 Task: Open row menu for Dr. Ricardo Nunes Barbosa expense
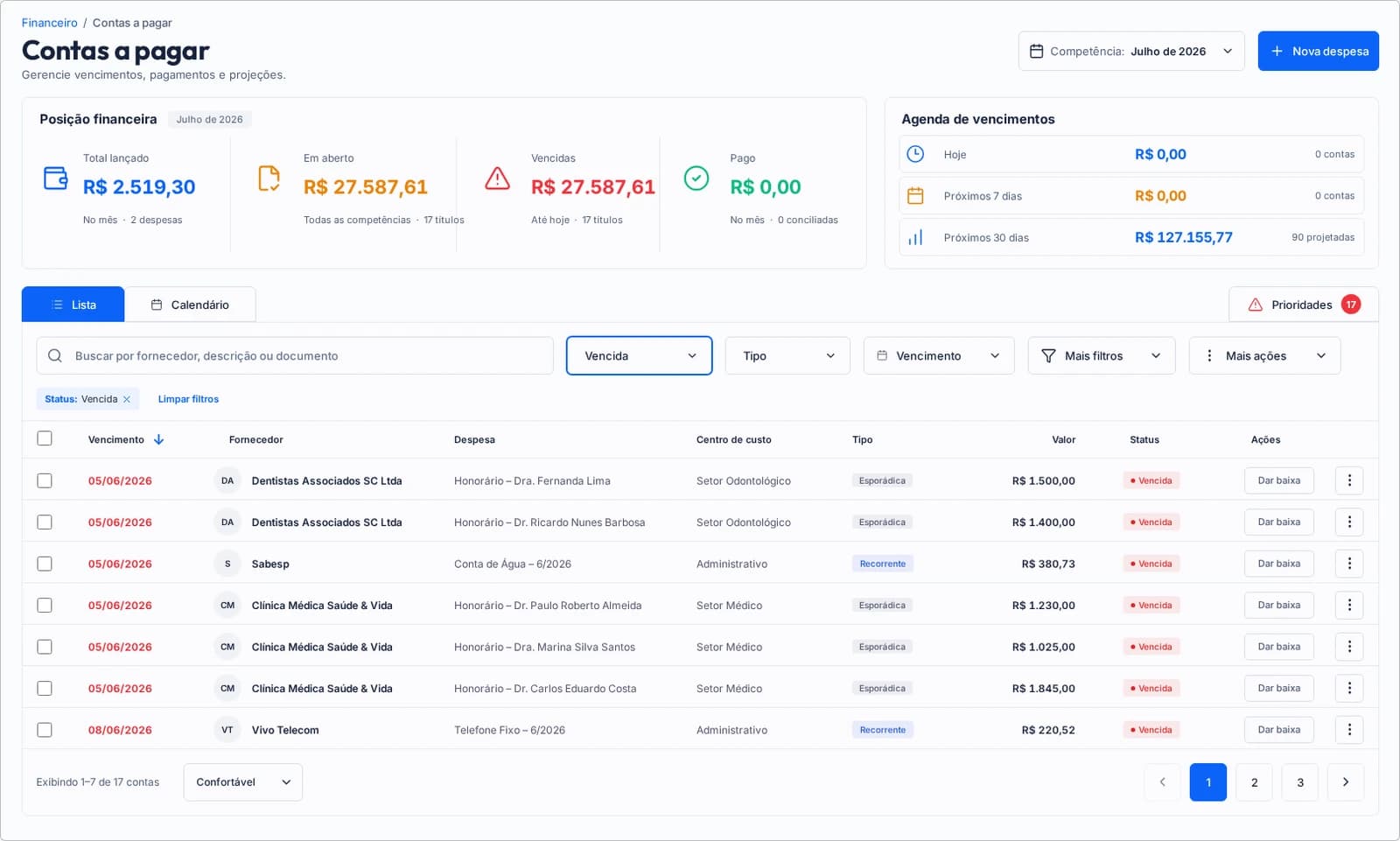point(1349,522)
